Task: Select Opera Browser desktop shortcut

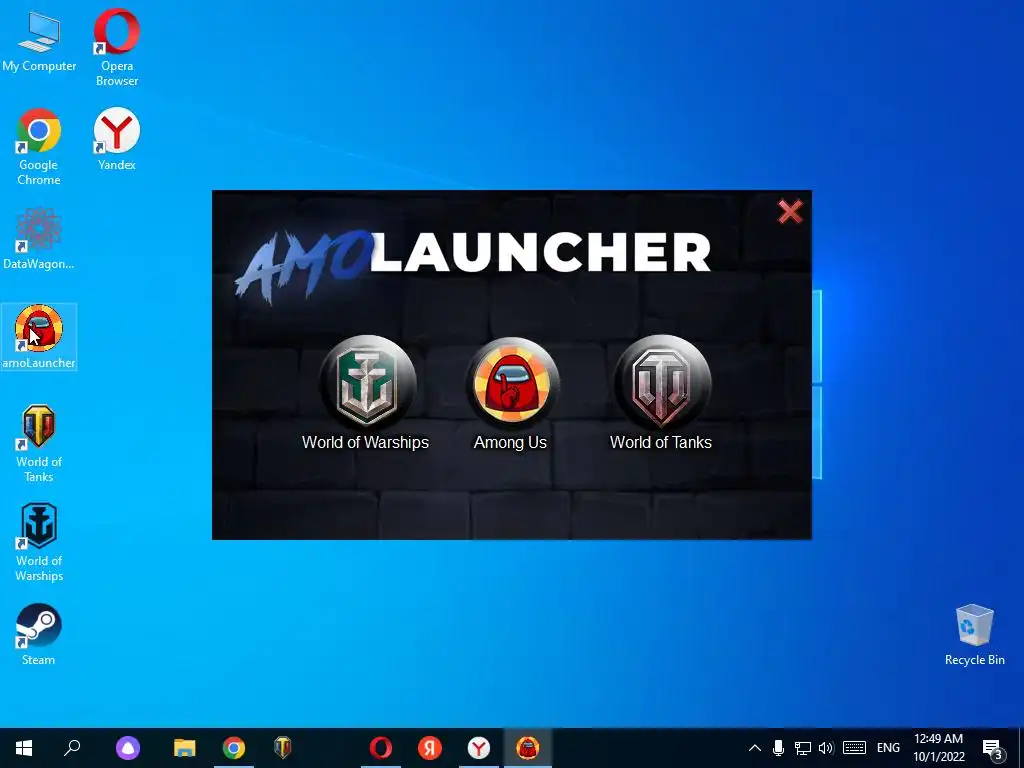Action: pos(117,47)
